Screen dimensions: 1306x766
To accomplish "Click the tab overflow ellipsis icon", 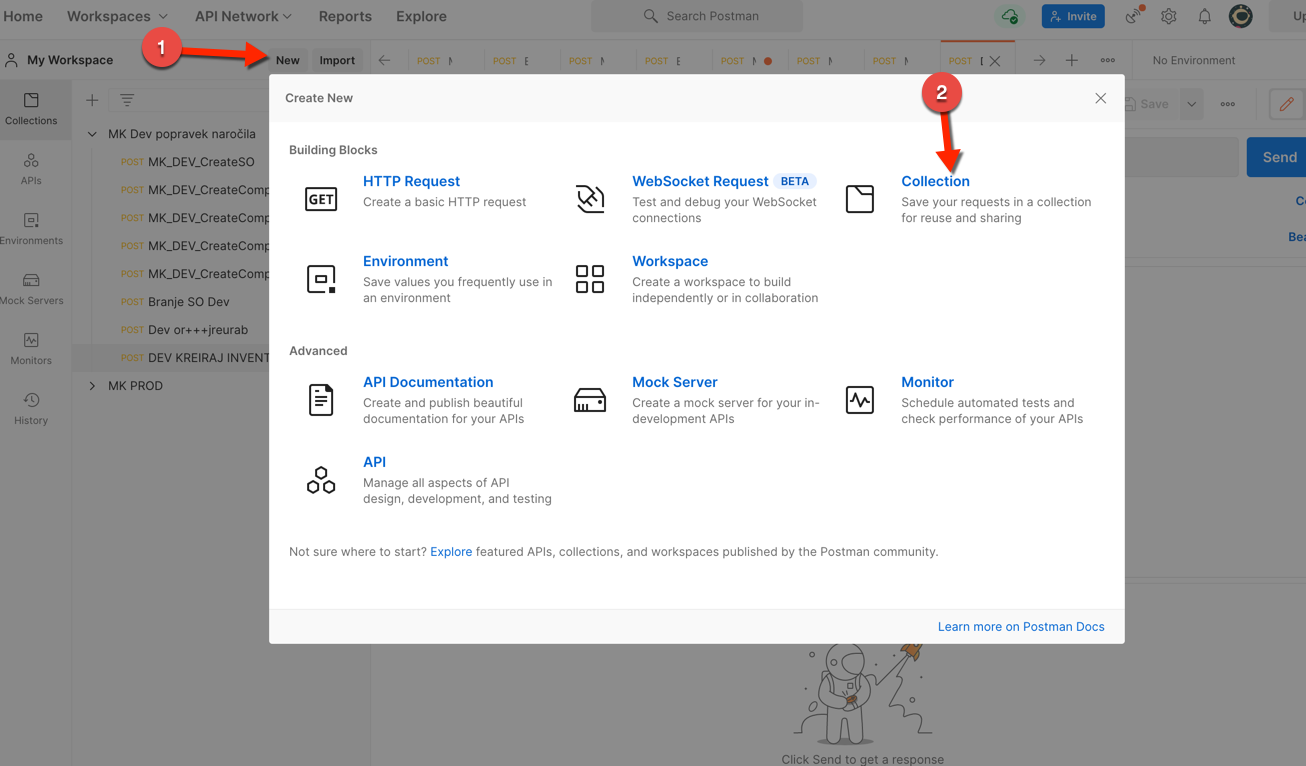I will (1108, 60).
